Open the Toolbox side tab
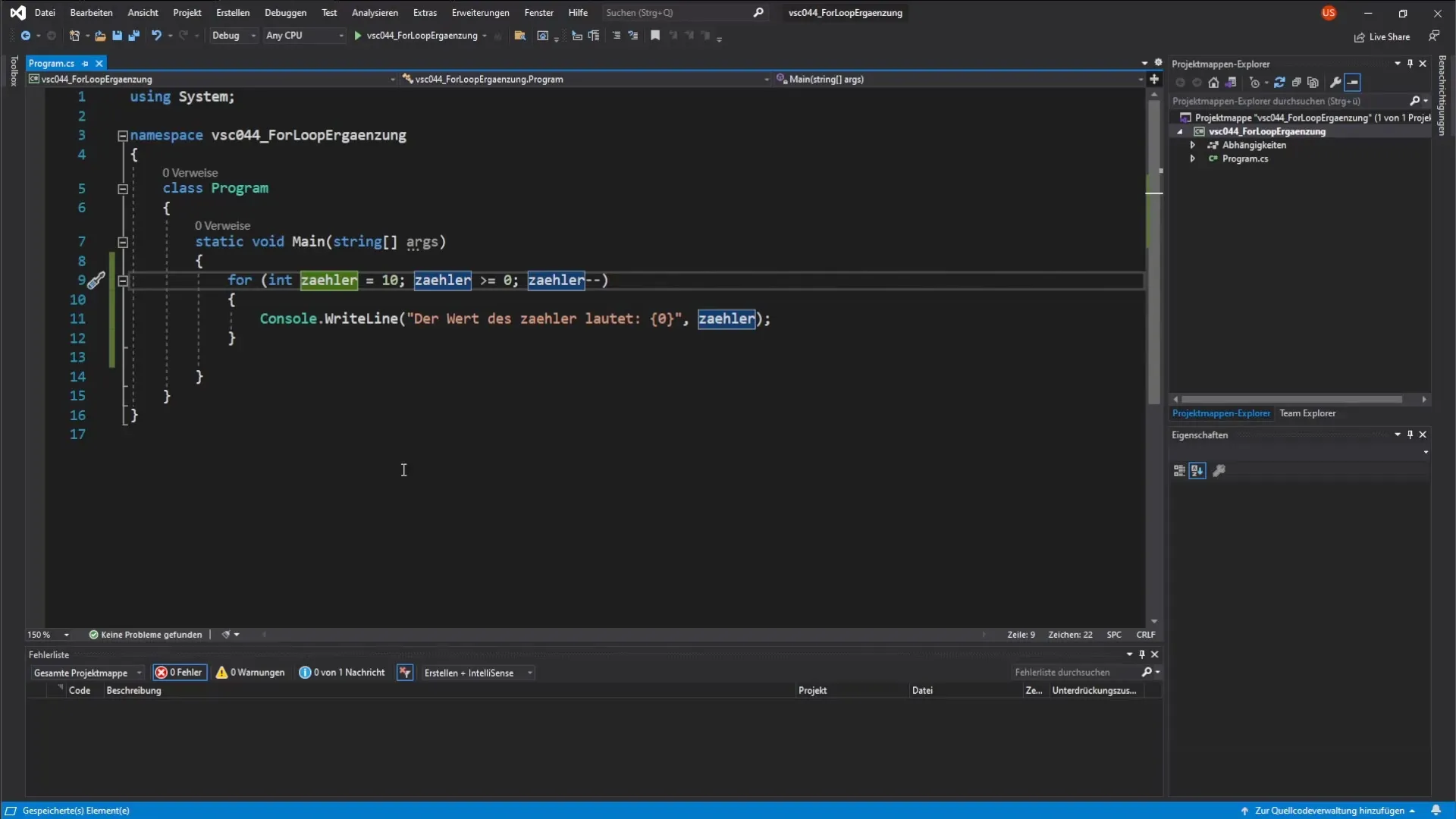Screen dimensions: 1456x819 click(x=14, y=71)
